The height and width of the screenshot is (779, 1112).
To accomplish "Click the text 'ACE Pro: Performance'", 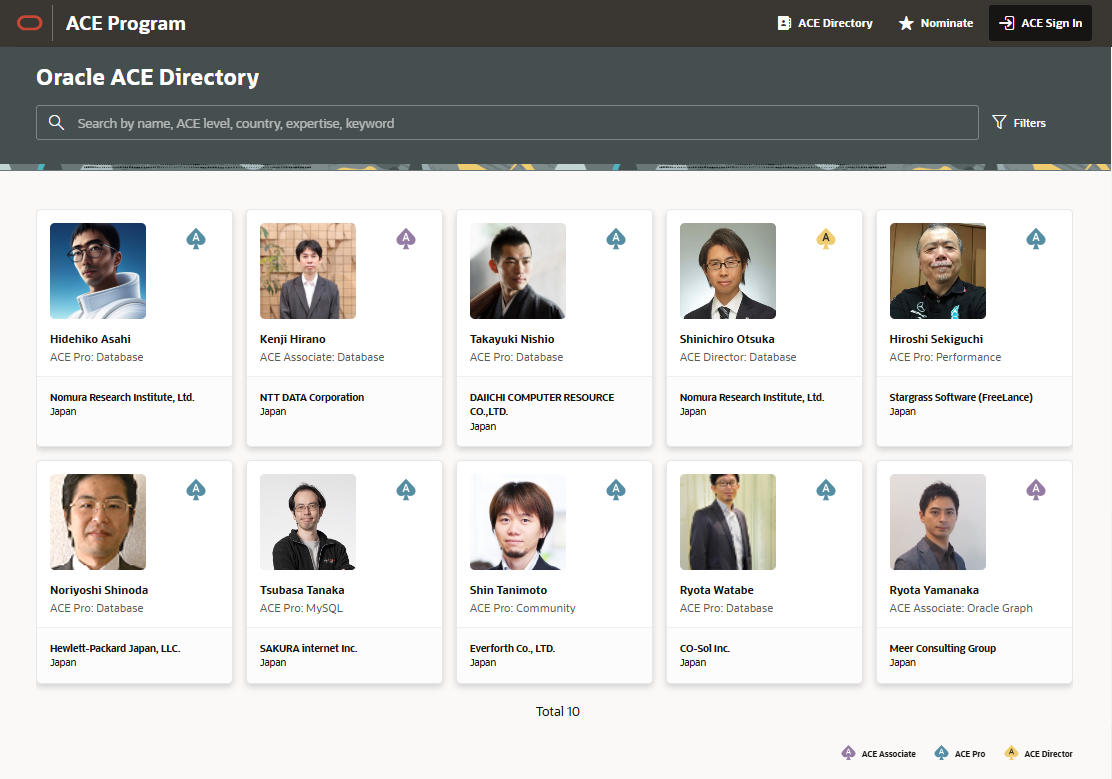I will 945,357.
